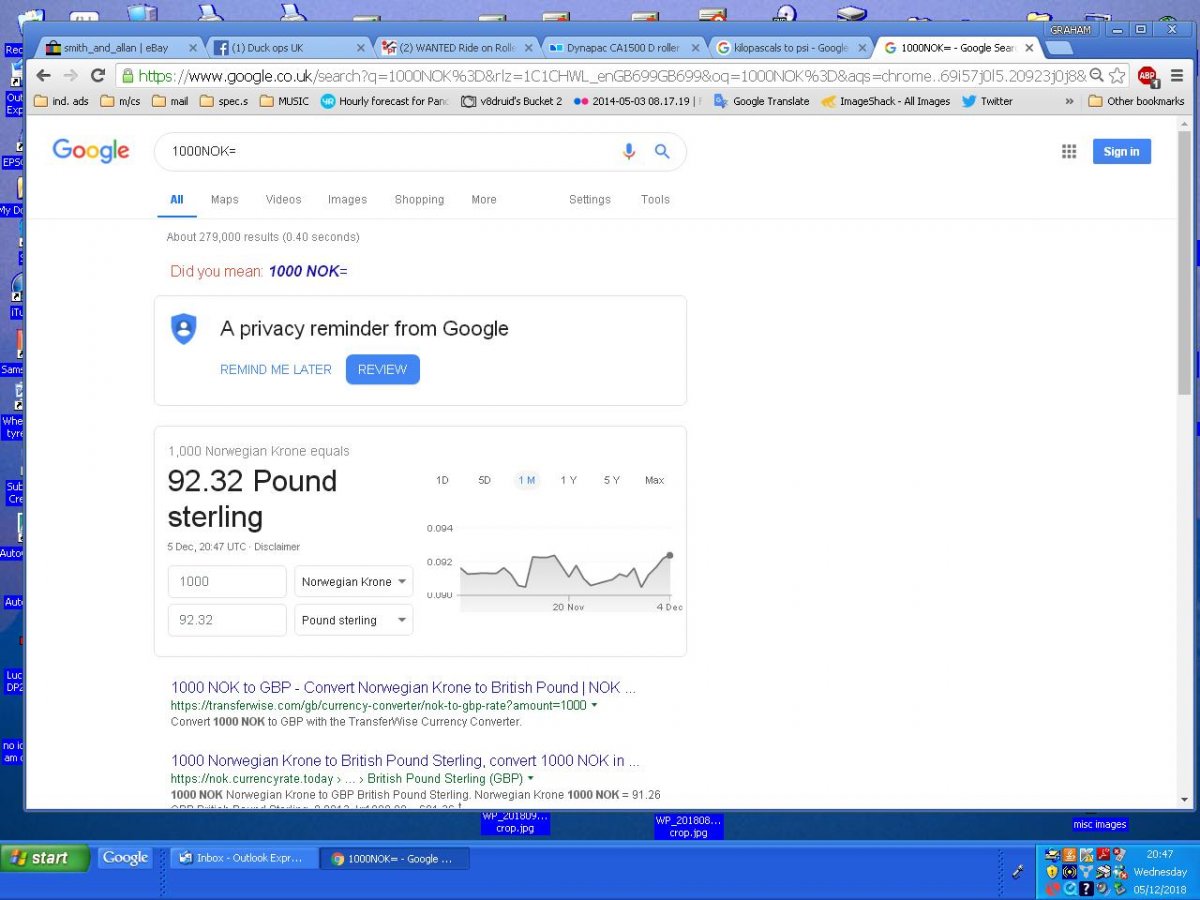Select the Max chart range
Image resolution: width=1200 pixels, height=900 pixels.
coord(654,480)
